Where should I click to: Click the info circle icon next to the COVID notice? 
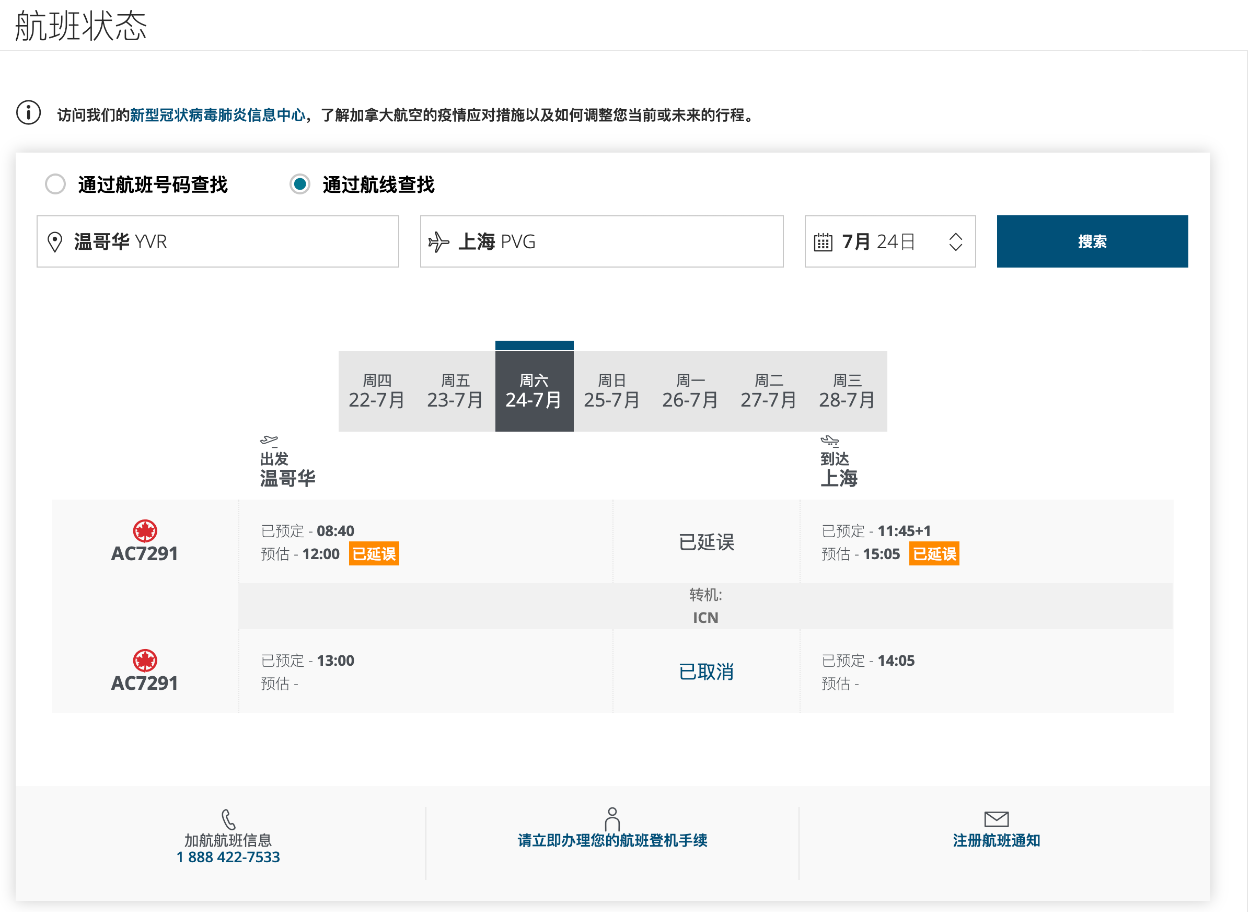pos(27,113)
